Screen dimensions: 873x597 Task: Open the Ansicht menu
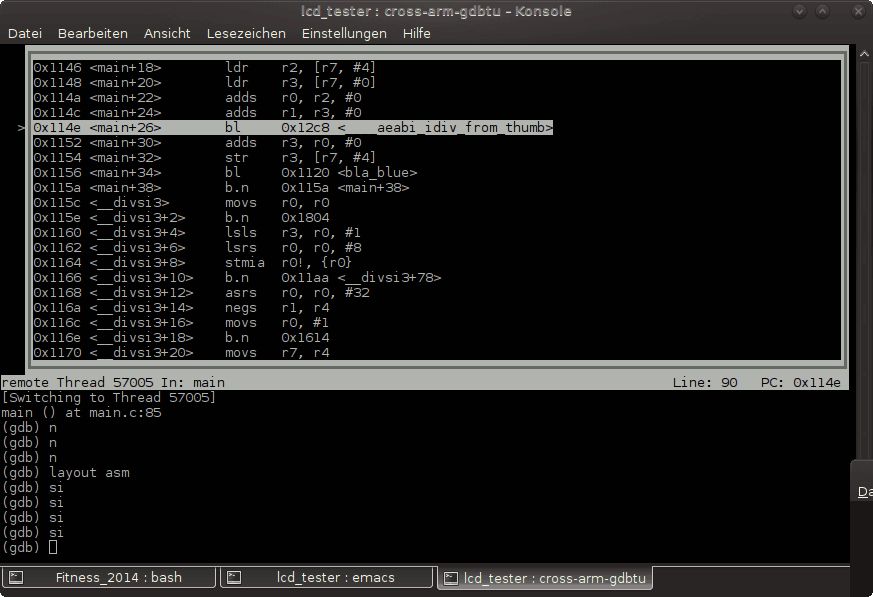pyautogui.click(x=167, y=33)
